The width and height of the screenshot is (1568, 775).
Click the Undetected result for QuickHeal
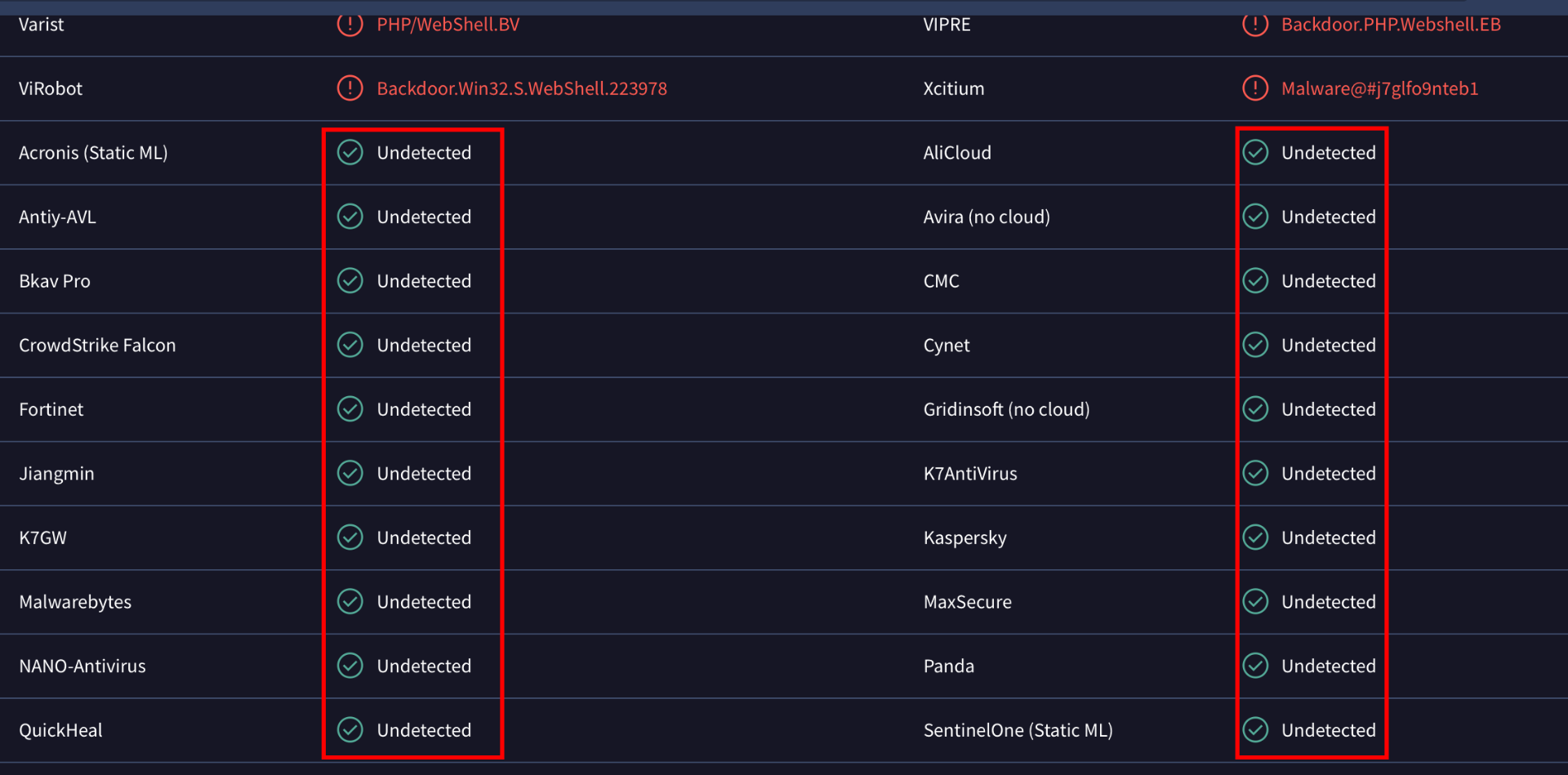(x=424, y=730)
